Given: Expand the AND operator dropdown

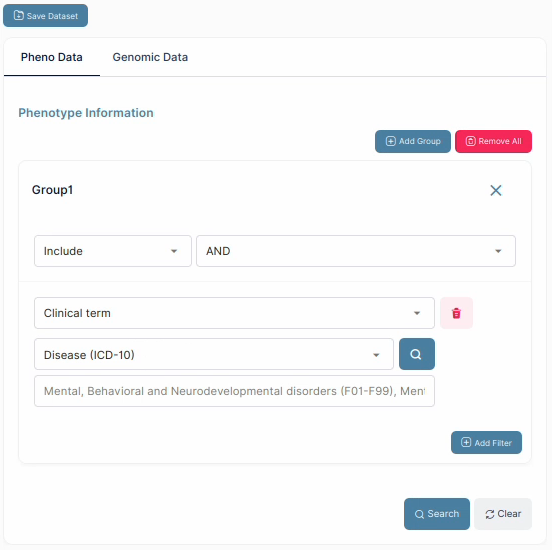Looking at the screenshot, I should coord(356,251).
